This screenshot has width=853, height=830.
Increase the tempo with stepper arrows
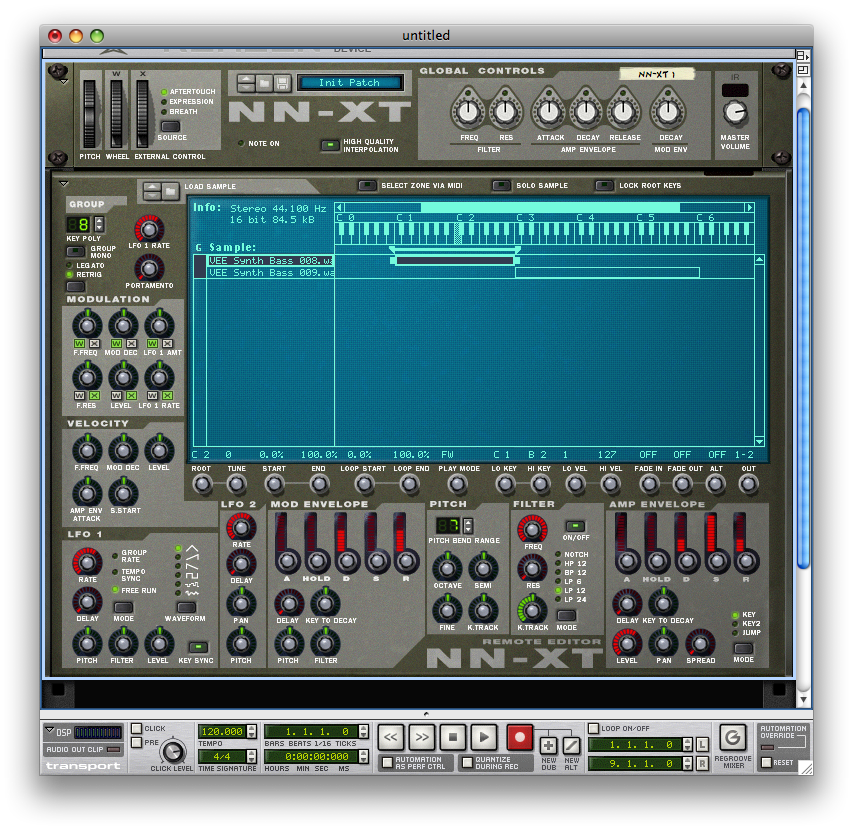click(x=251, y=728)
